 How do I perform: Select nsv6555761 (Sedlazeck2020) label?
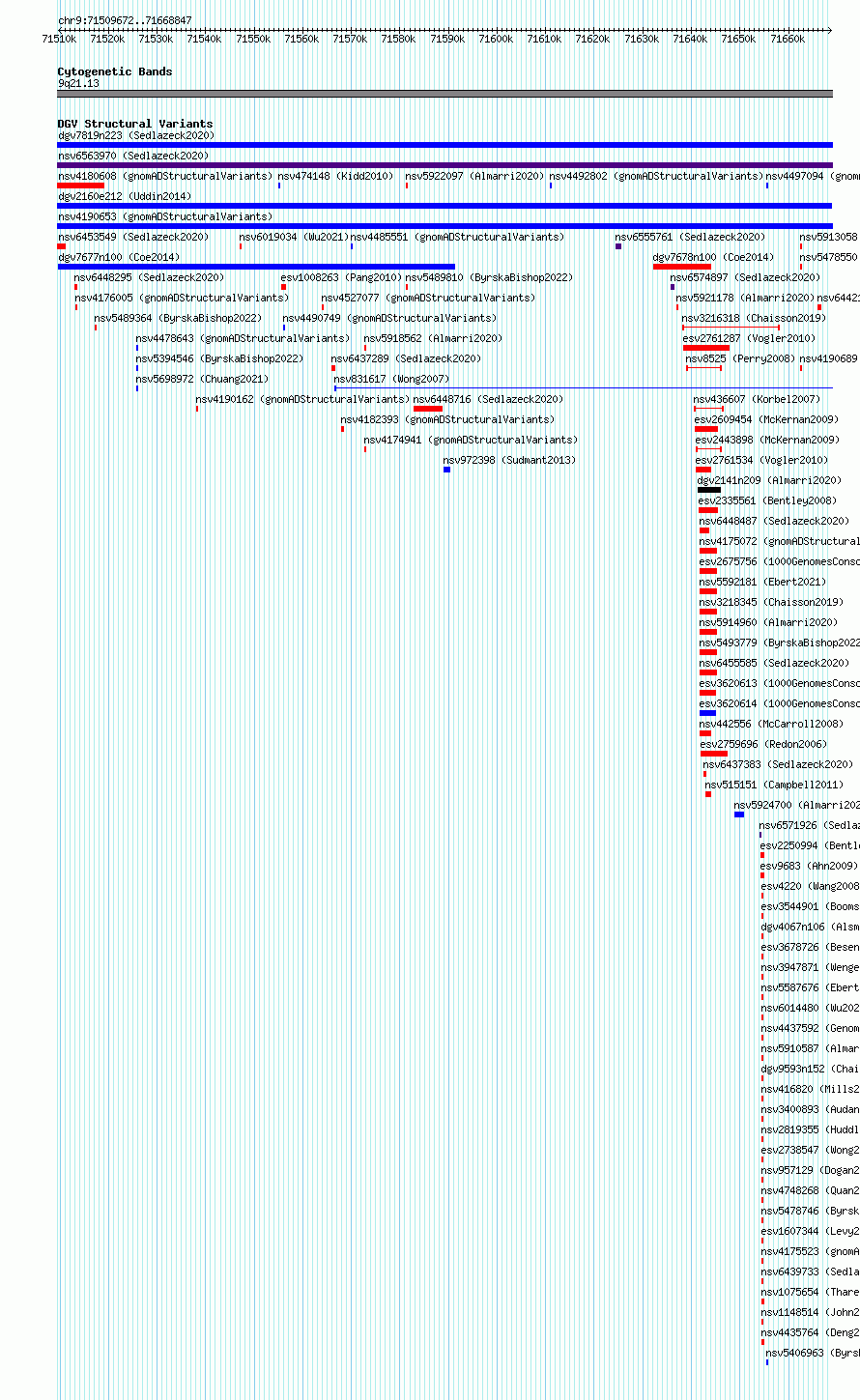pos(690,237)
